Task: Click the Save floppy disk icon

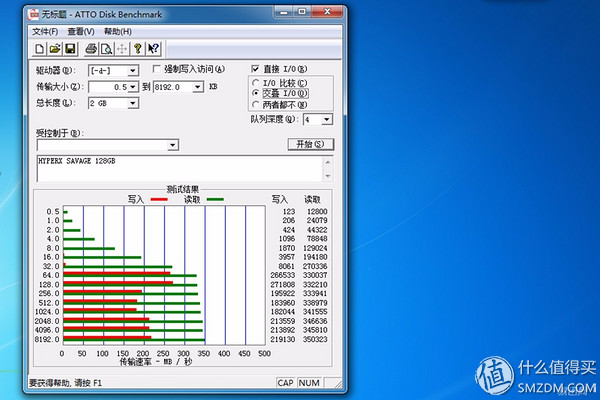Action: point(71,48)
